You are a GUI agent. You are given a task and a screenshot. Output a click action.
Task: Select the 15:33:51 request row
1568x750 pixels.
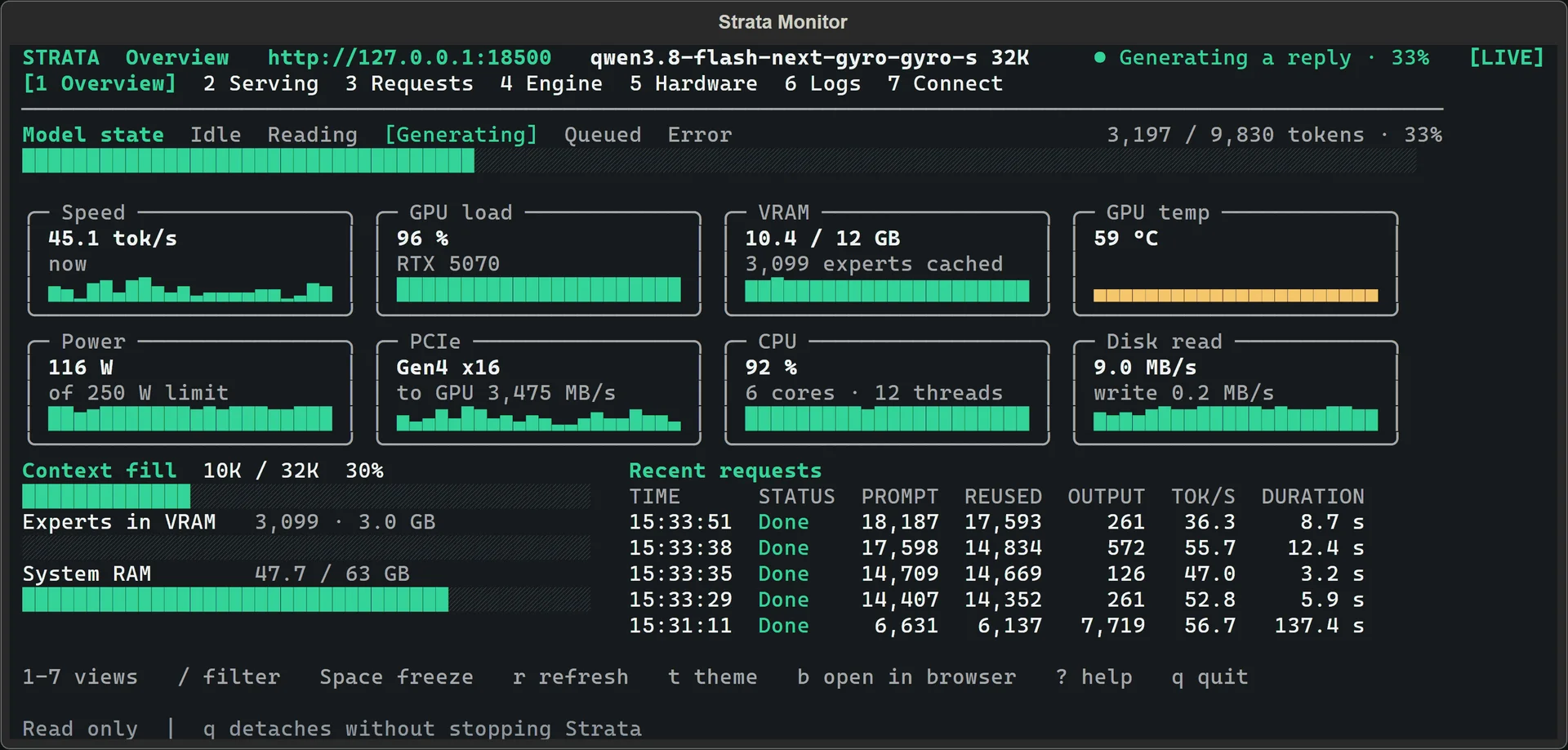996,522
